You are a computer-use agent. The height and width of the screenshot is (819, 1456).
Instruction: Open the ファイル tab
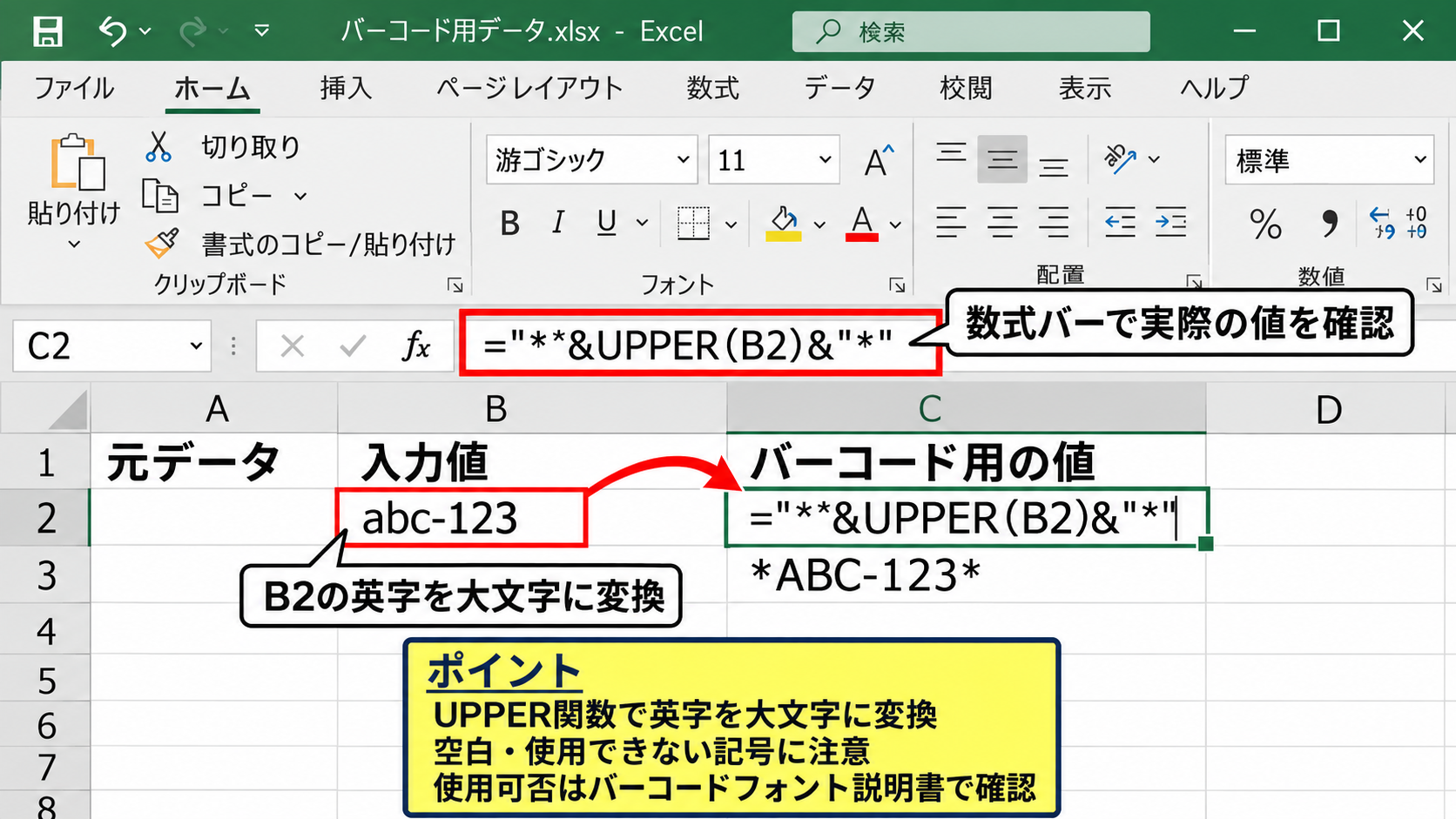74,88
